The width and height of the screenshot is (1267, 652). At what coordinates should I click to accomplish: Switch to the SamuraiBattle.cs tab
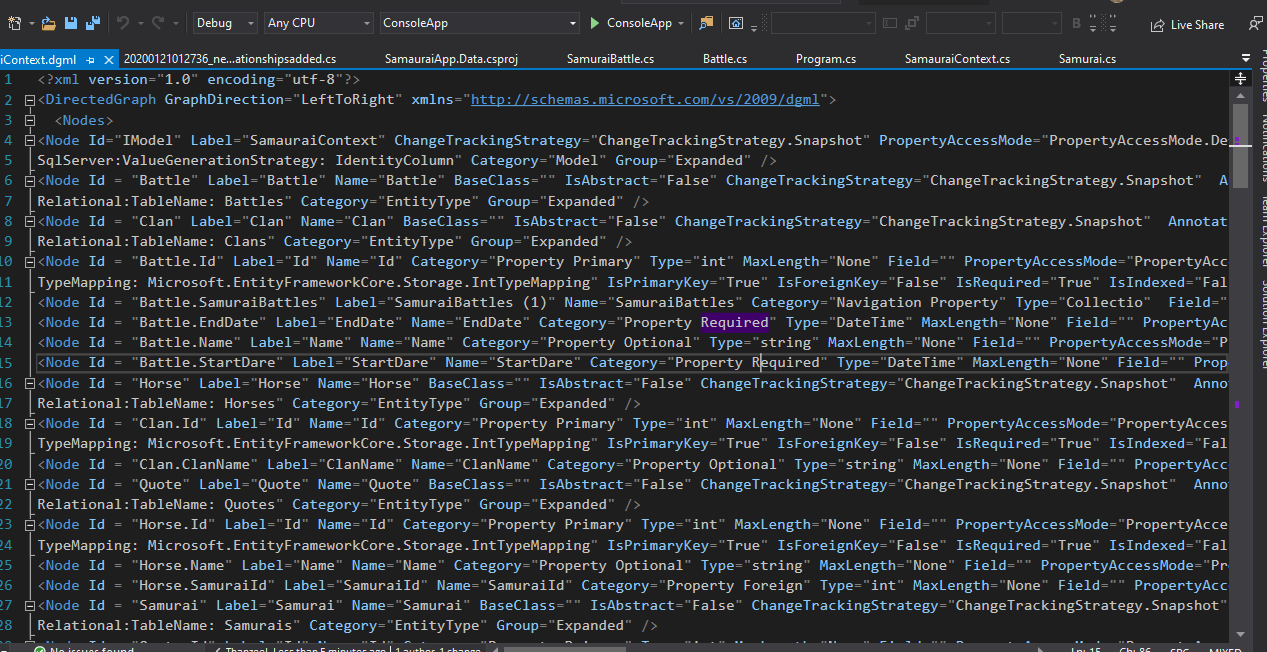coord(610,59)
